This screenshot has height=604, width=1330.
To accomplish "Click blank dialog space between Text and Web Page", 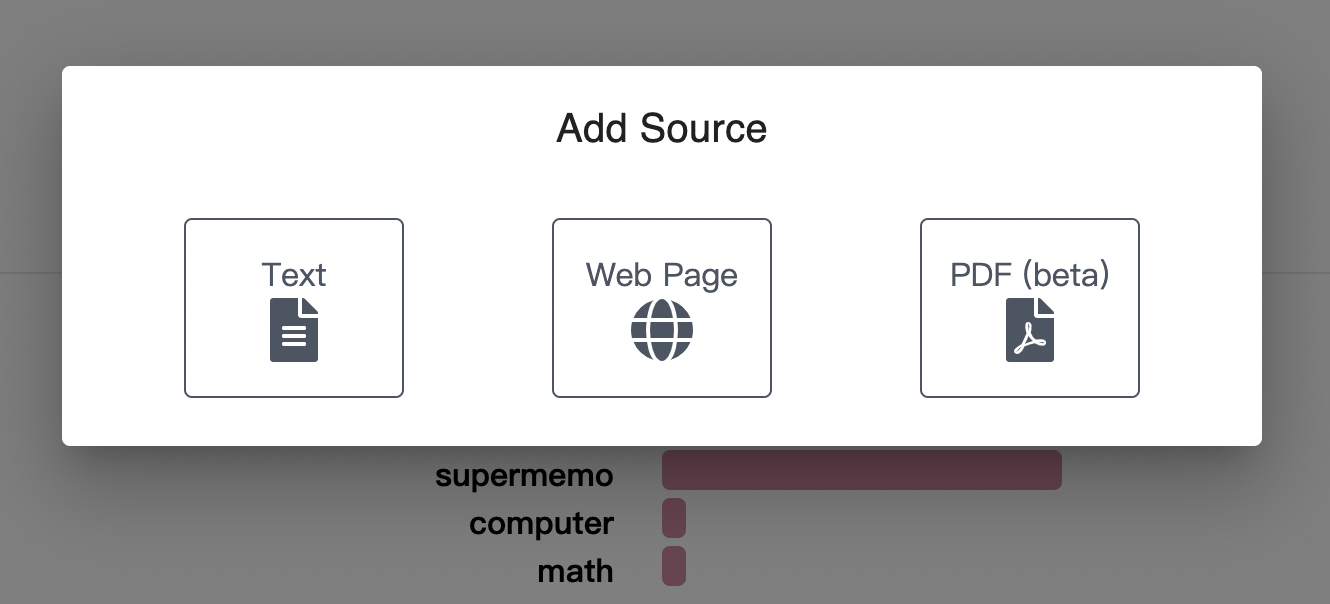I will click(x=478, y=308).
